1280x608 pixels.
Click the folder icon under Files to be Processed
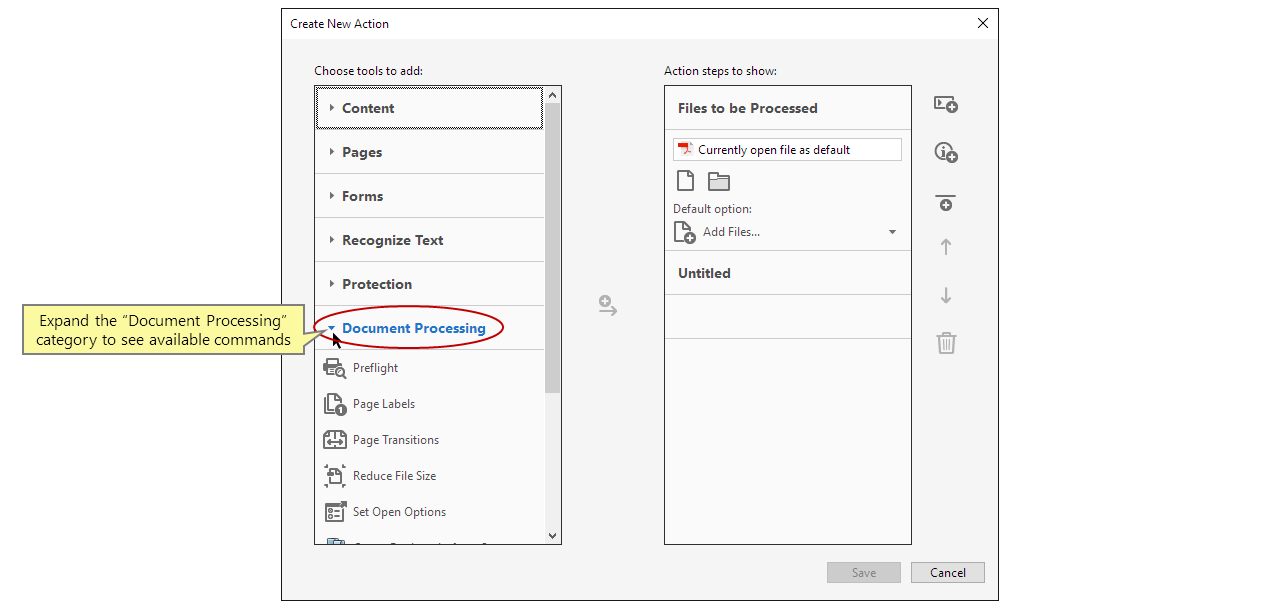pos(718,180)
